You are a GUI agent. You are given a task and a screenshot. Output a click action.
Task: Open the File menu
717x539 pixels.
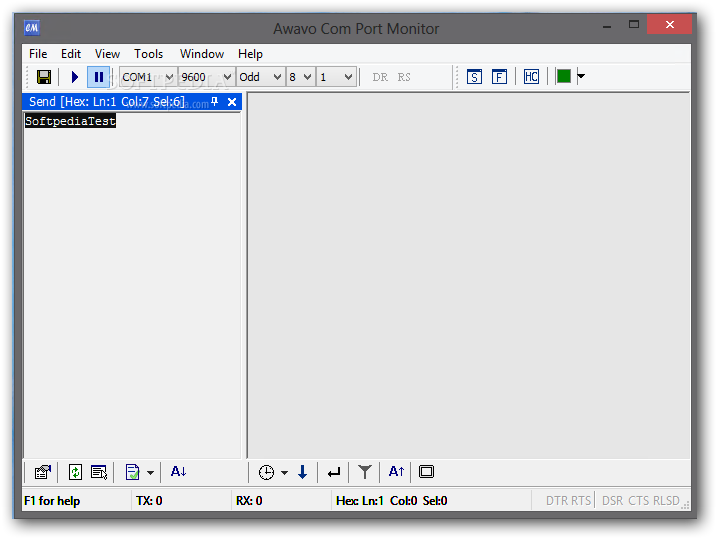(x=38, y=54)
